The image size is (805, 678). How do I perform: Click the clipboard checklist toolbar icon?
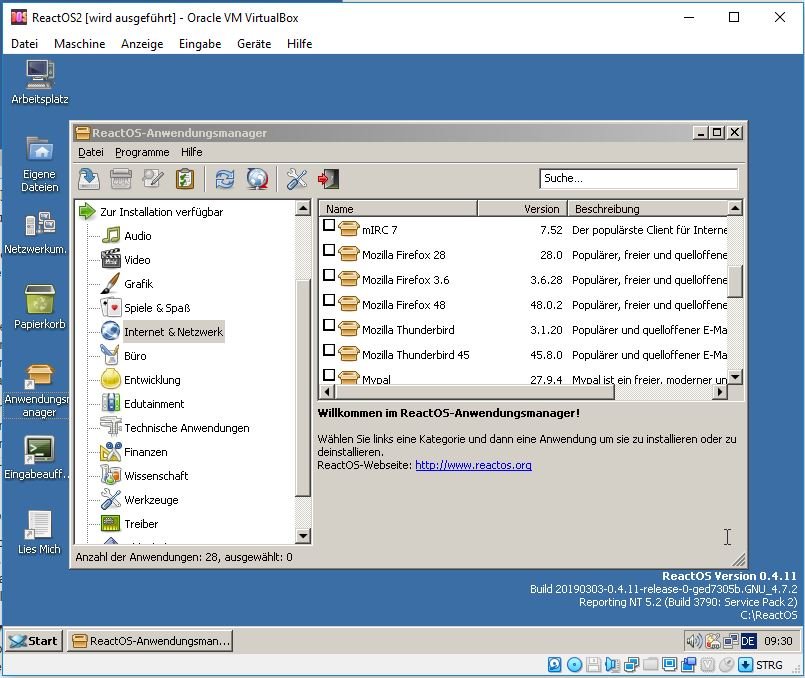point(185,179)
